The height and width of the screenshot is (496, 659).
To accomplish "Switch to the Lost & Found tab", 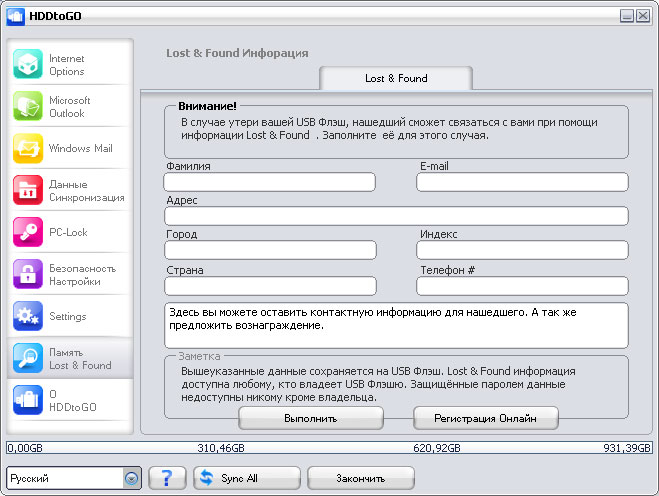I will tap(395, 78).
